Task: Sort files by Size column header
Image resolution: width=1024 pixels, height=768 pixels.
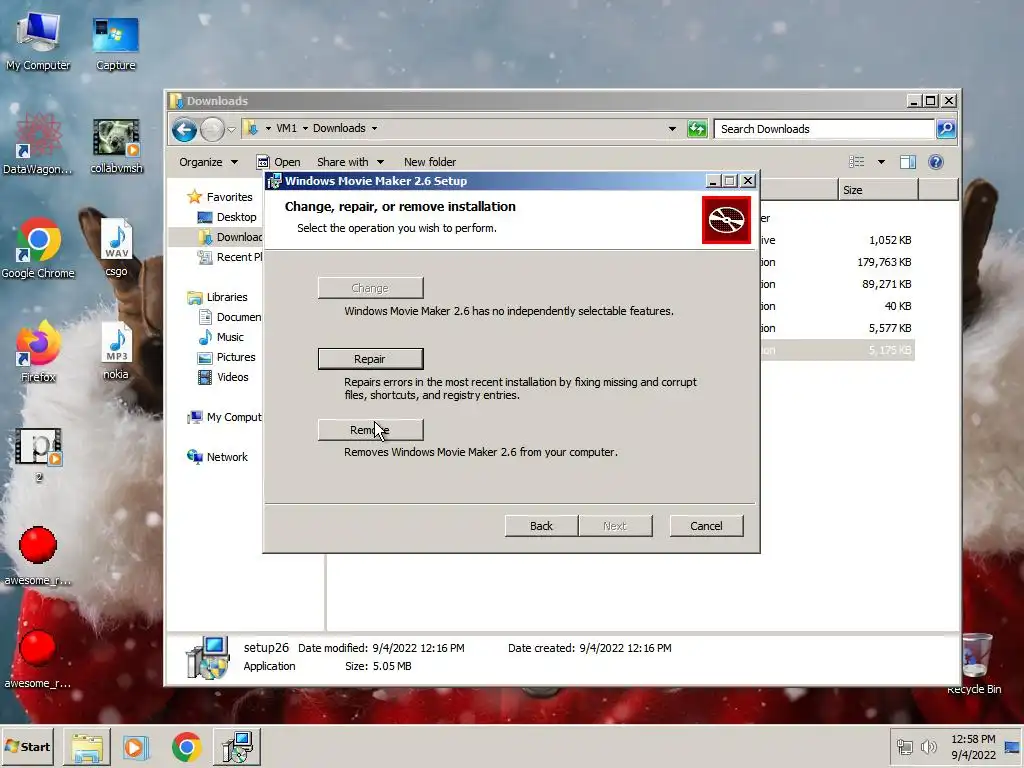Action: (x=878, y=190)
